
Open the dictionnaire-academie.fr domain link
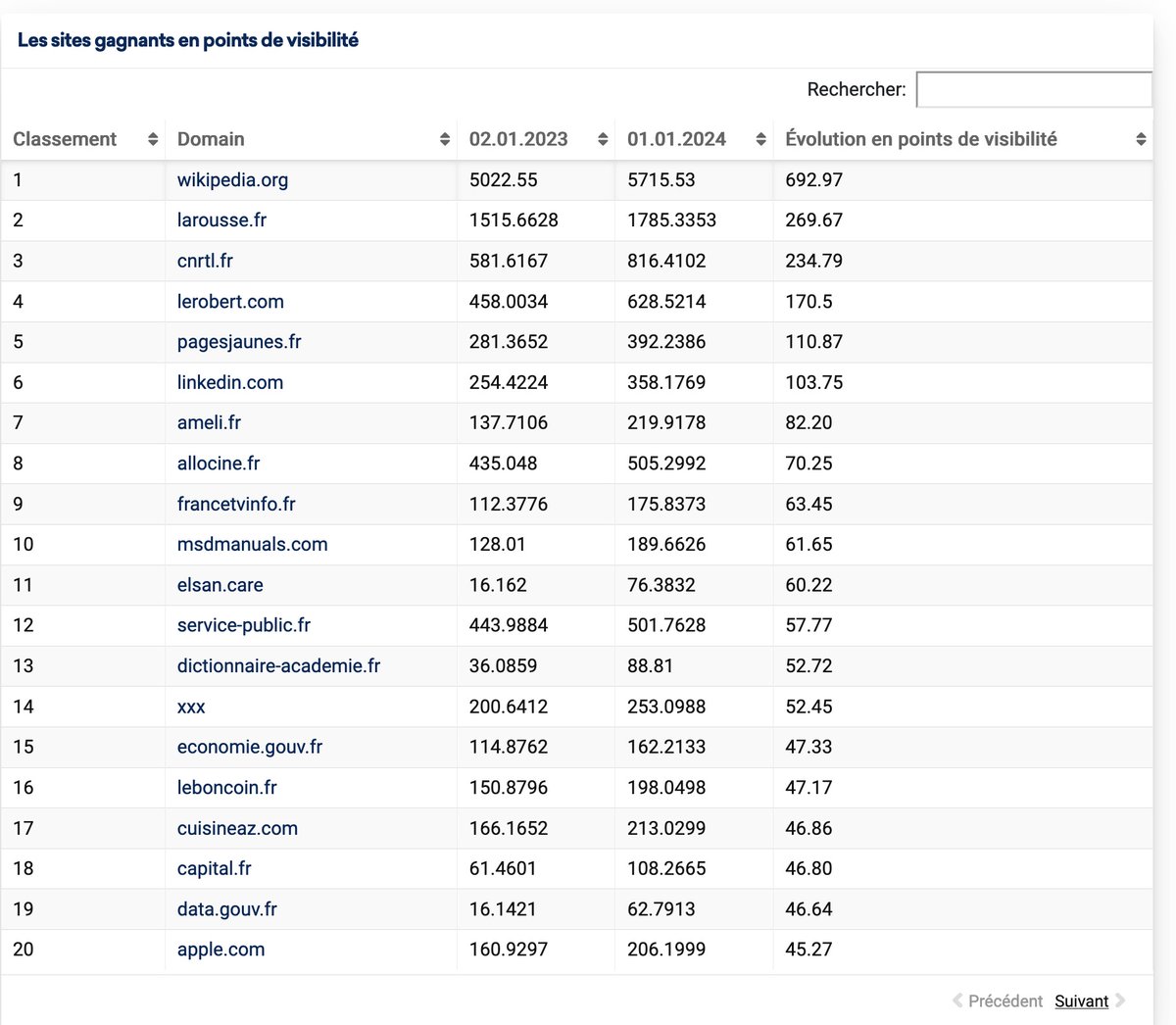[278, 665]
